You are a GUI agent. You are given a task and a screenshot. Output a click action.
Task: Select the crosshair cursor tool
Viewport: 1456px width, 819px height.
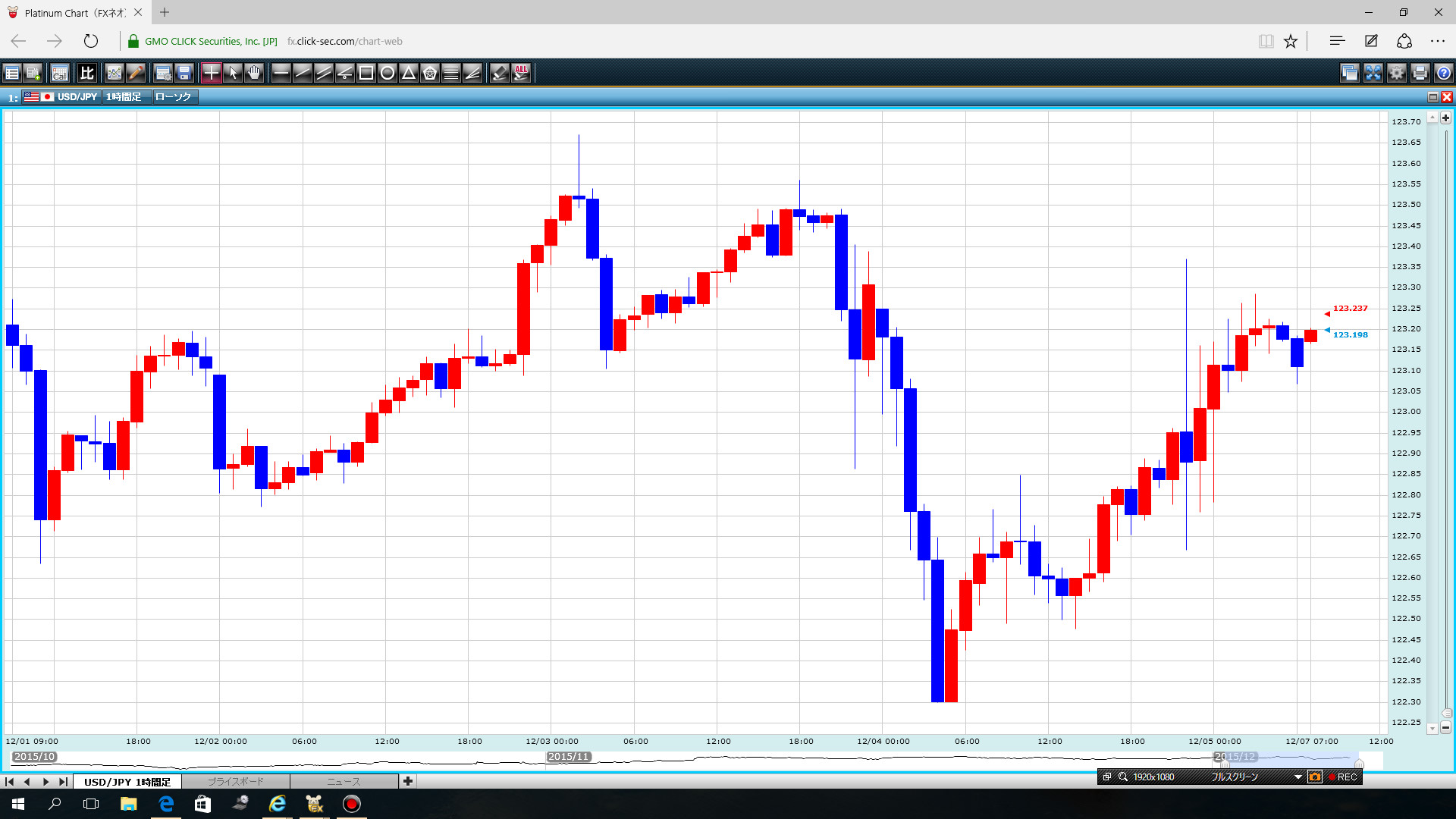click(x=212, y=73)
